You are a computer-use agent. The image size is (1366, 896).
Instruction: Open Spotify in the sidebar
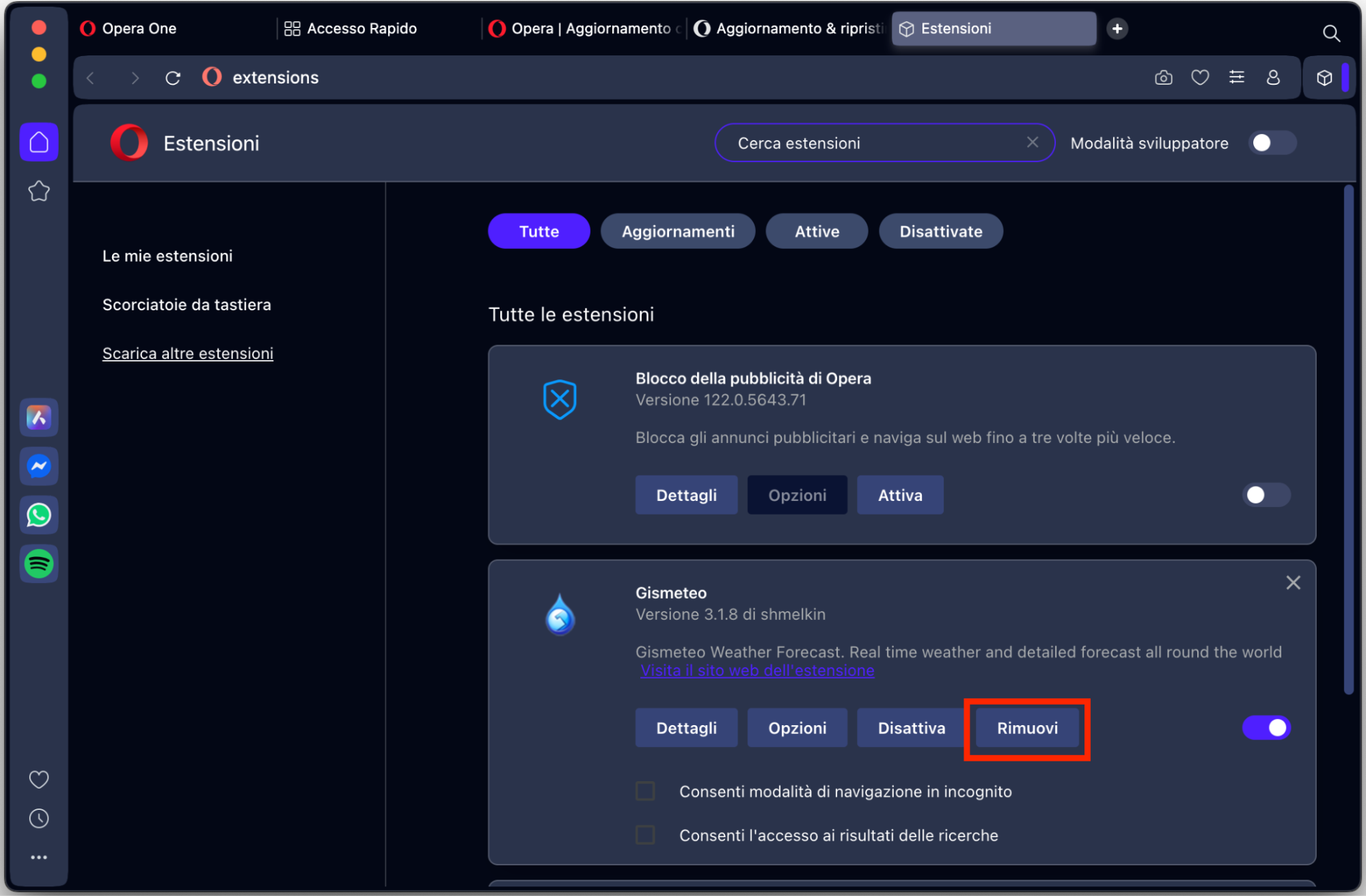point(39,564)
